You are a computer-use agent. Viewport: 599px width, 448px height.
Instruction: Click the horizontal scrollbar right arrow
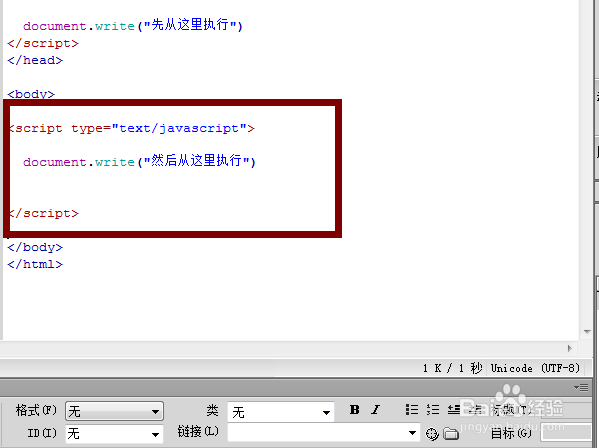(570, 348)
